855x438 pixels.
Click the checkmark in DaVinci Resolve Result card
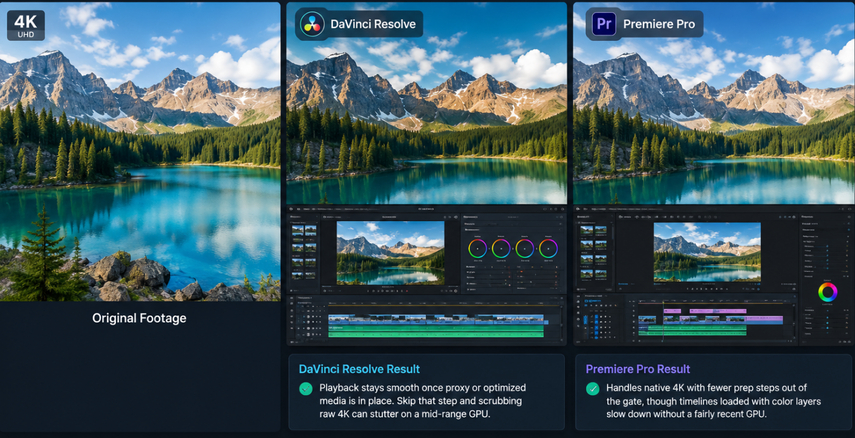click(x=306, y=389)
